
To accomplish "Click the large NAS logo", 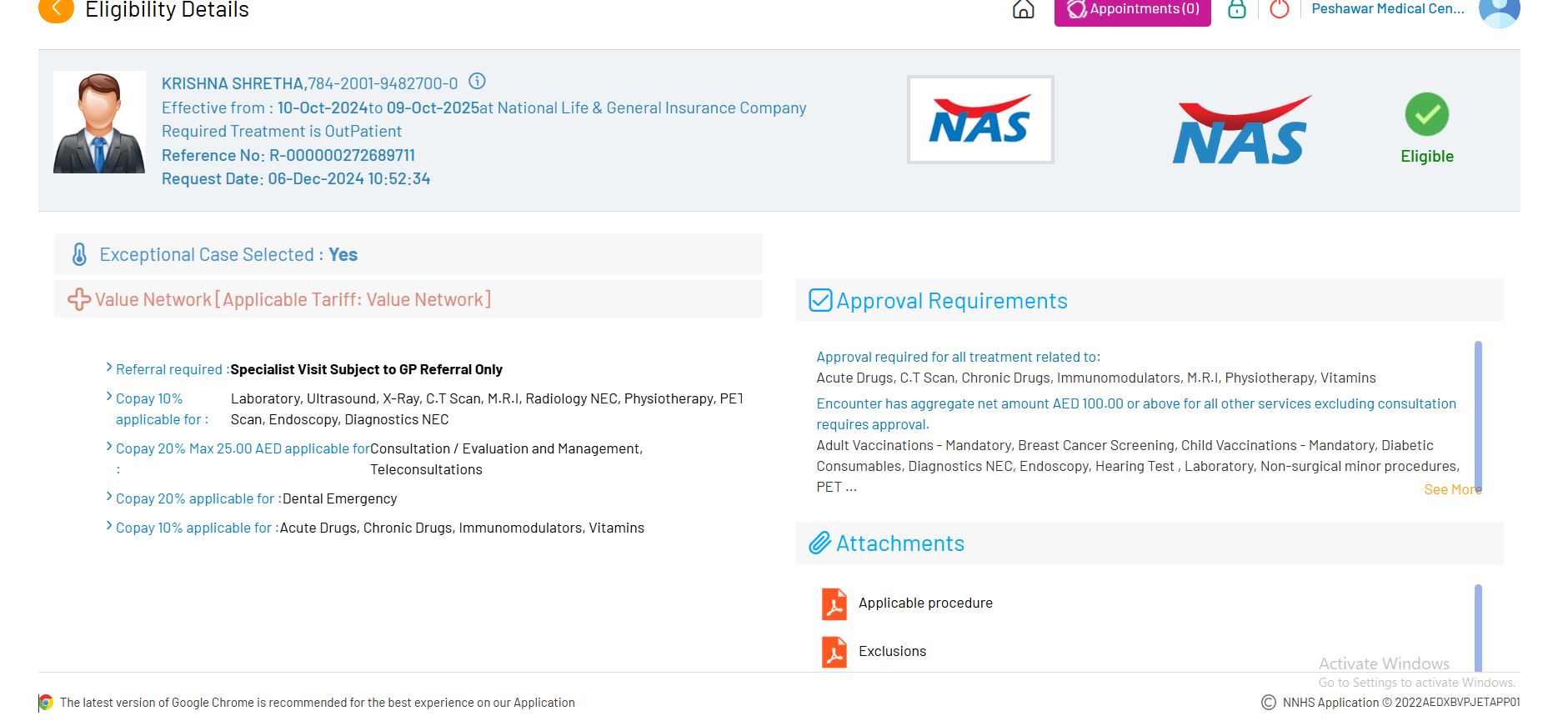I will pos(1241,130).
